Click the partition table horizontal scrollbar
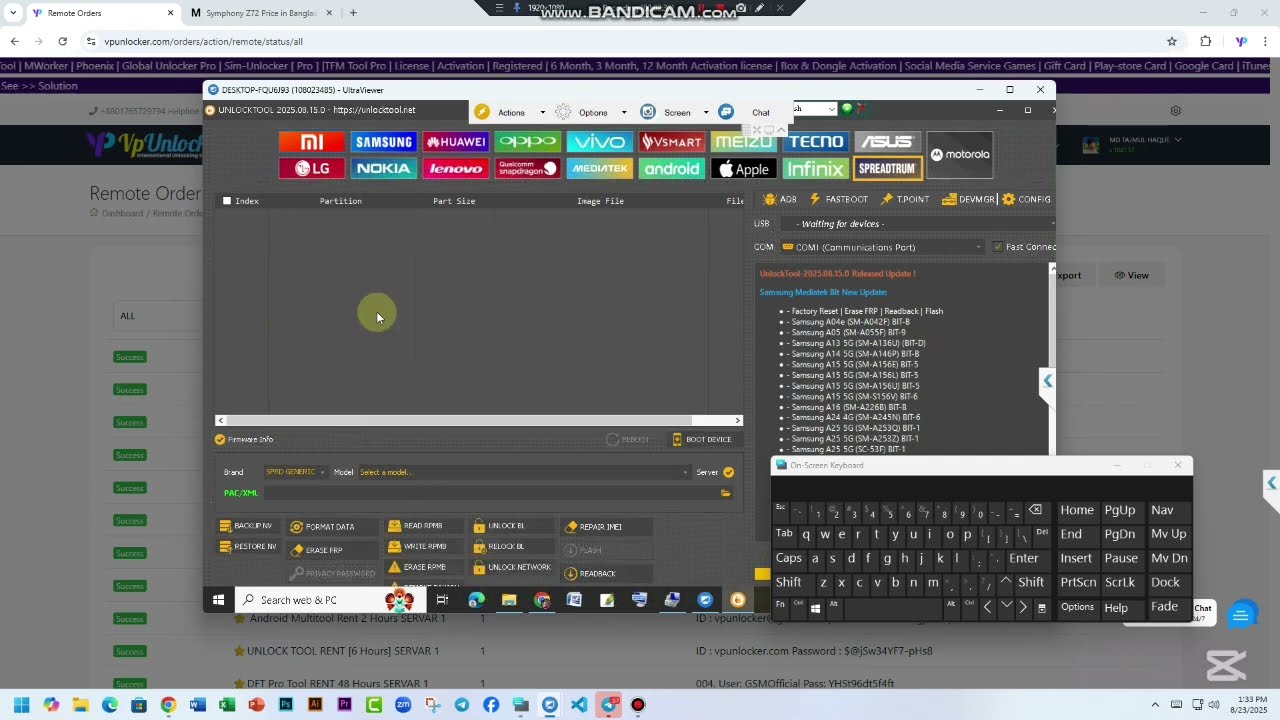This screenshot has width=1280, height=720. click(458, 420)
